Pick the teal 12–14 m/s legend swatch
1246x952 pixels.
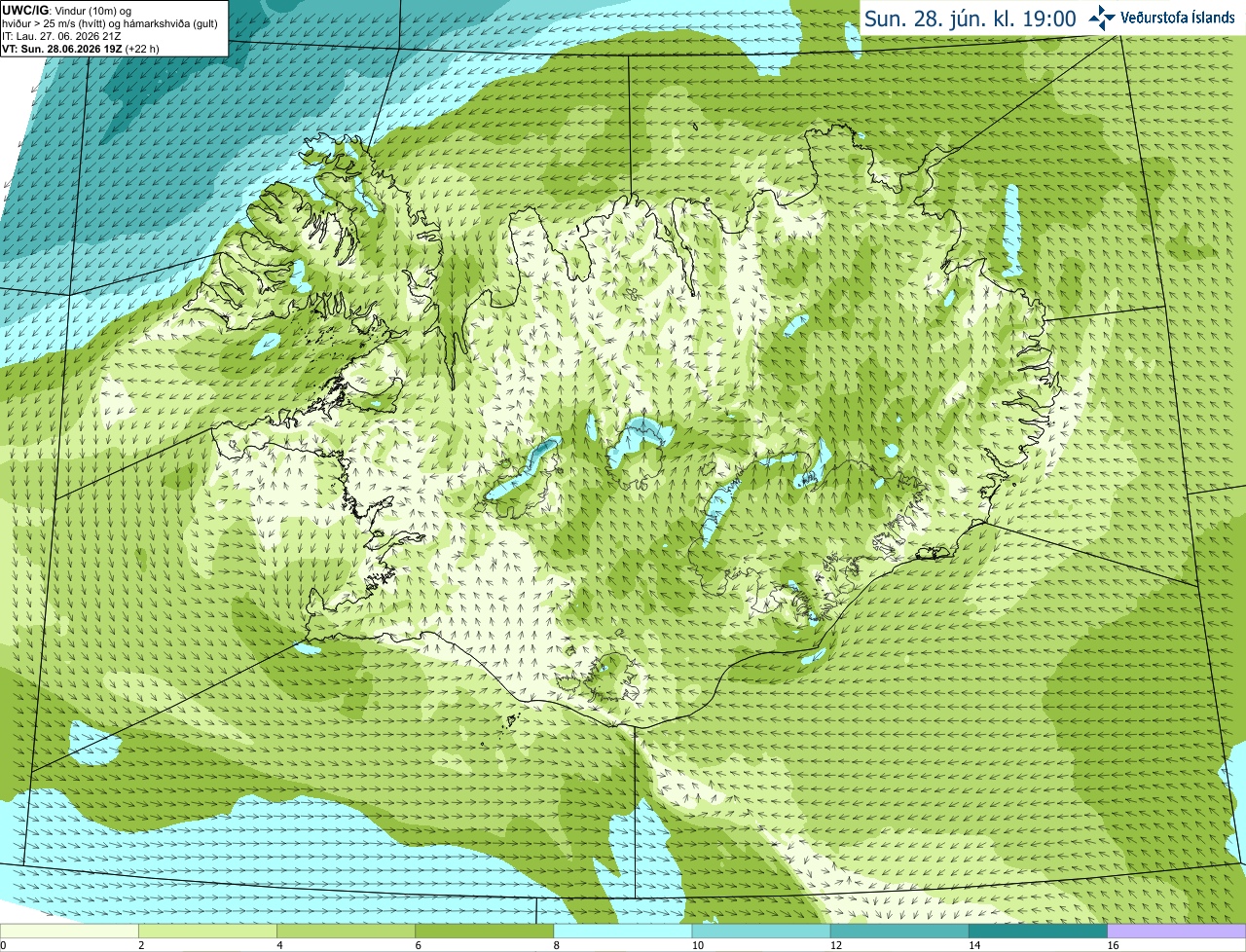(899, 932)
